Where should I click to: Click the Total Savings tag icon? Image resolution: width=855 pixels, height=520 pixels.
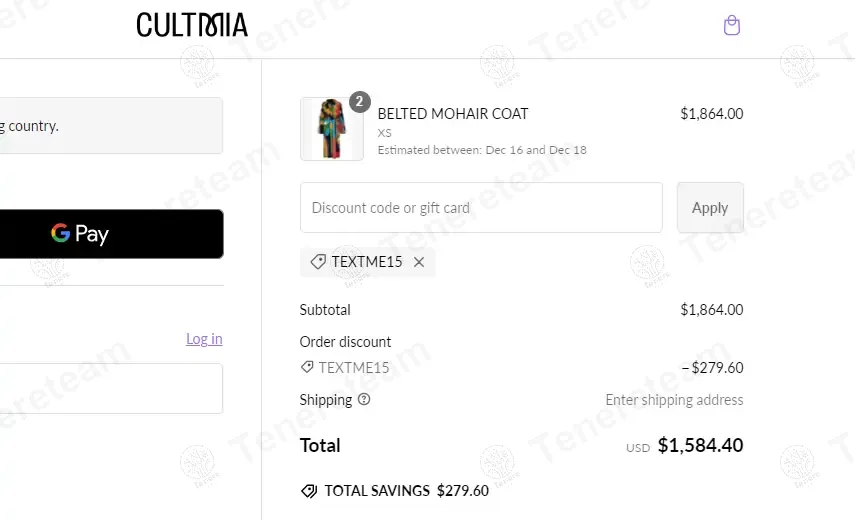[x=309, y=491]
